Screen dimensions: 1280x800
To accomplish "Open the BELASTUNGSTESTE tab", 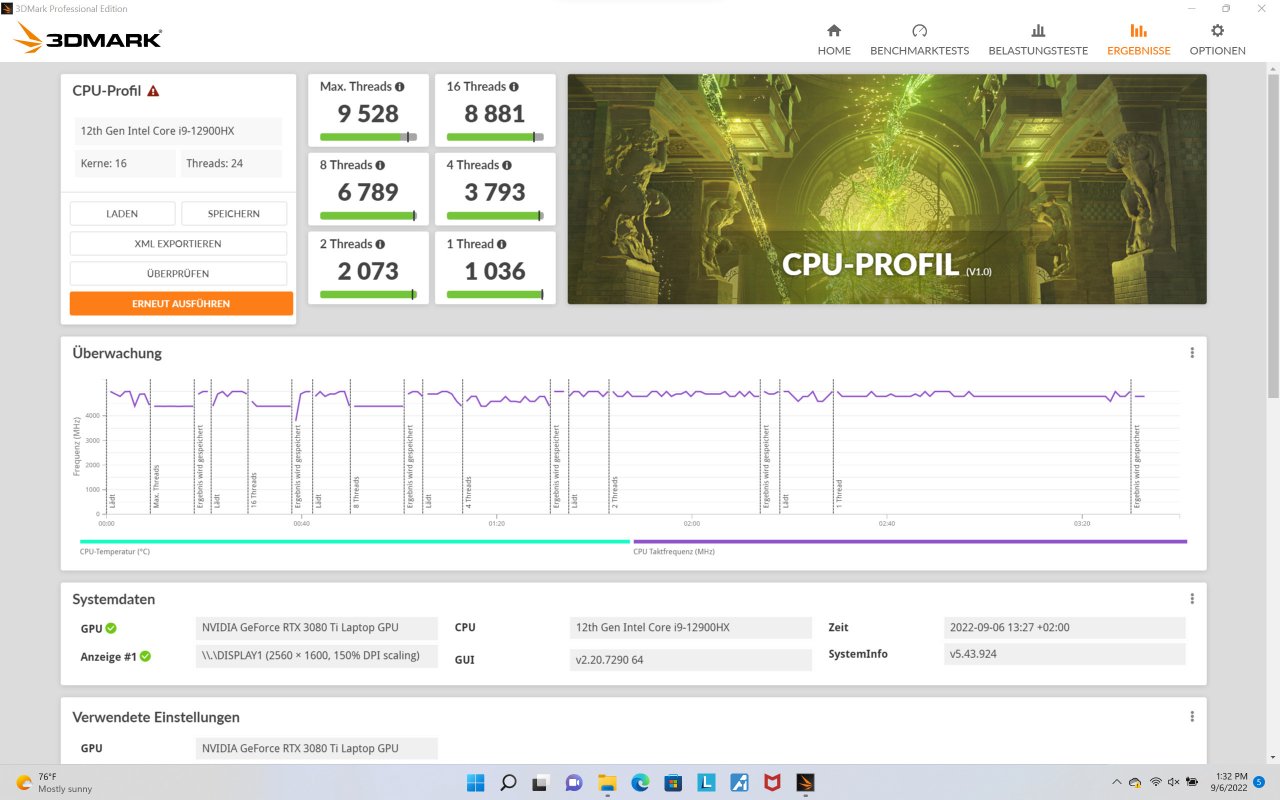I will pyautogui.click(x=1038, y=40).
